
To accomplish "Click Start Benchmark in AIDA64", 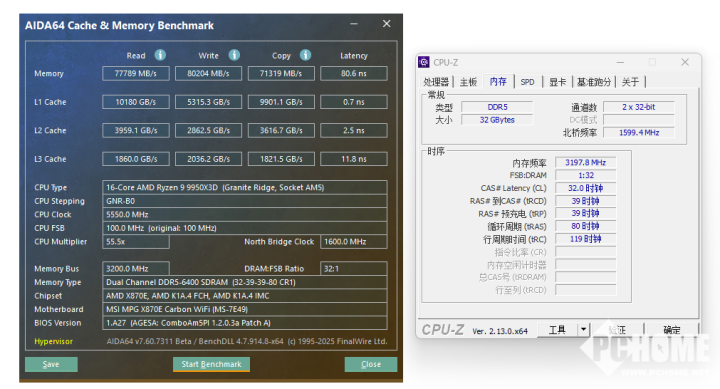I will tap(211, 364).
